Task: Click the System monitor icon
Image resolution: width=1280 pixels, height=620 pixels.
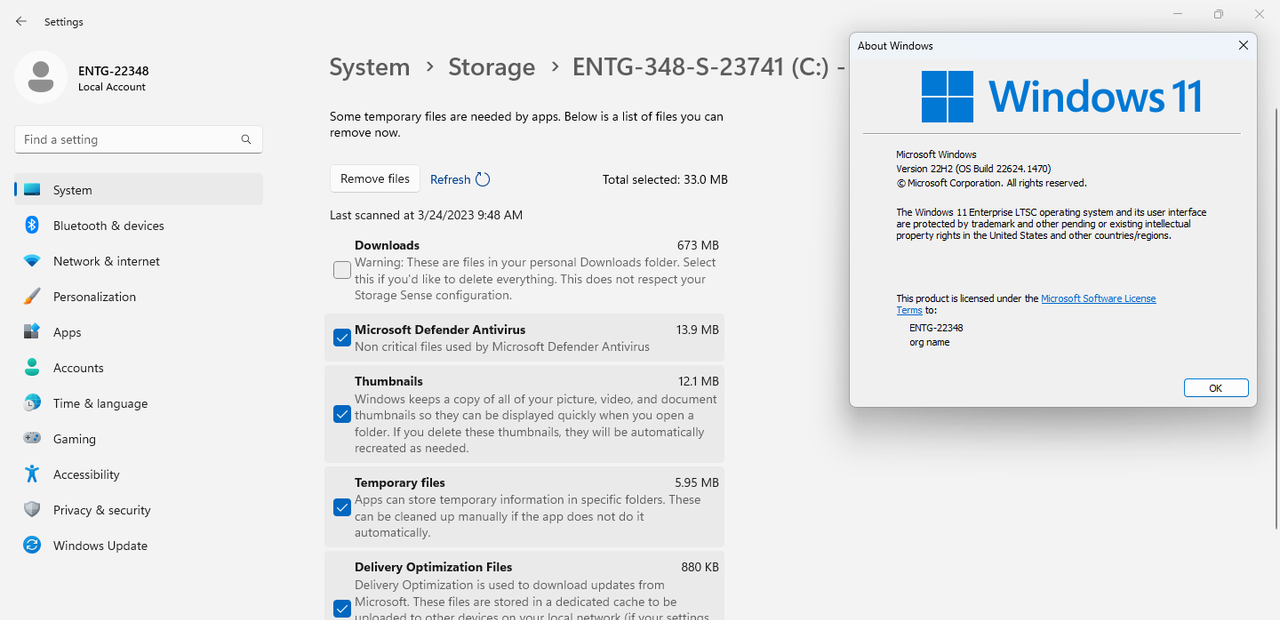Action: coord(32,190)
